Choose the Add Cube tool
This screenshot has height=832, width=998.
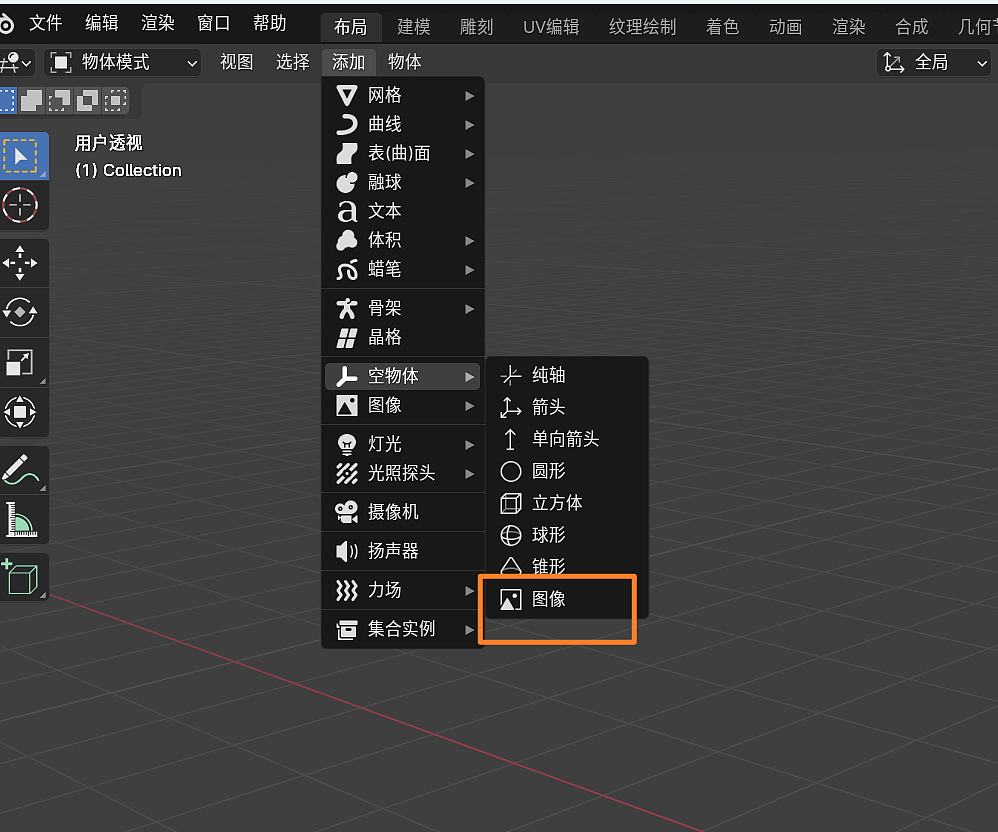tap(23, 576)
